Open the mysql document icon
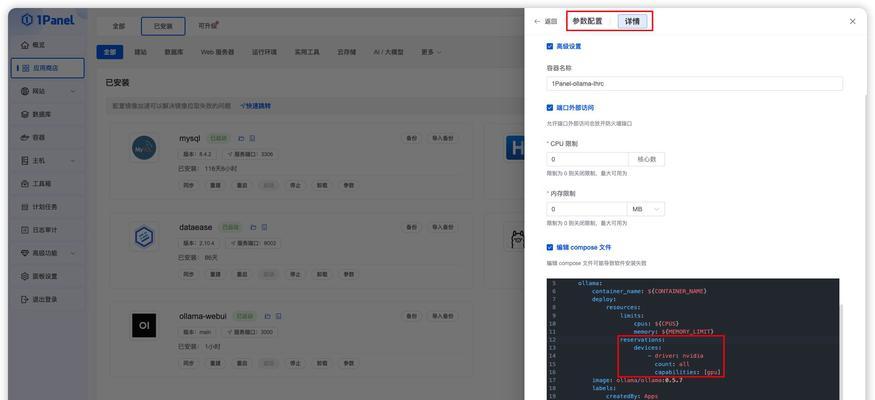 click(x=252, y=138)
